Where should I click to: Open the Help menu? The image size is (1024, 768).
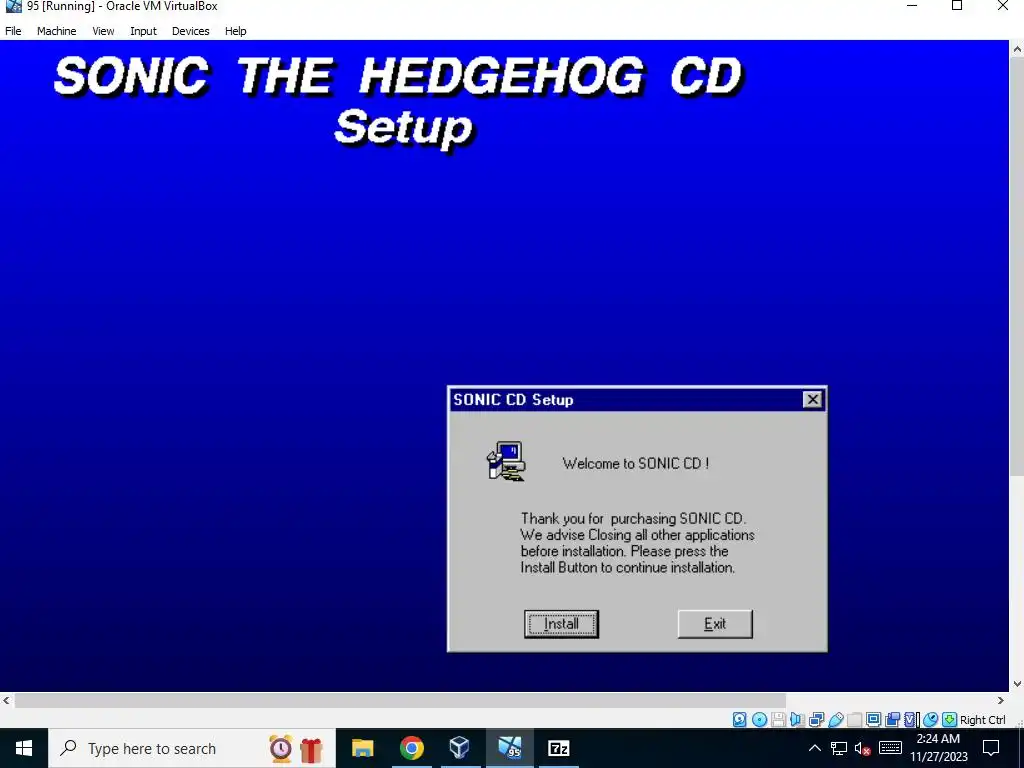236,31
